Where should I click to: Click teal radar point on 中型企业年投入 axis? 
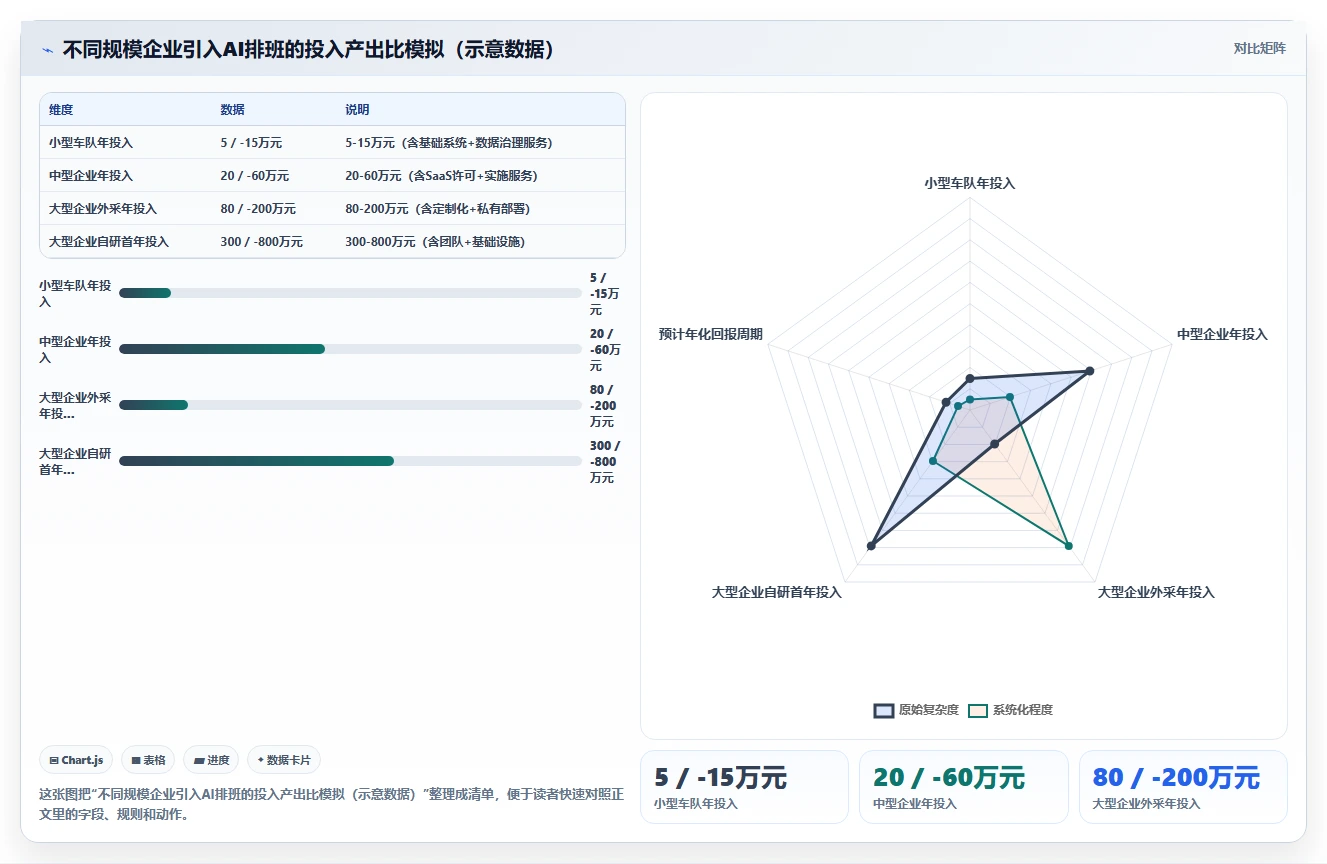point(1010,397)
